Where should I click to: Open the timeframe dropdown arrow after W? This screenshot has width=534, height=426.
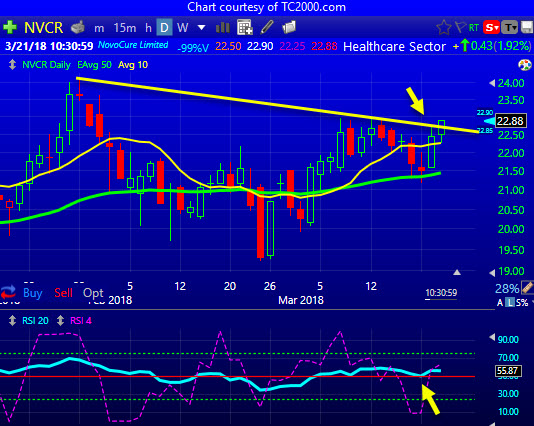[x=201, y=27]
